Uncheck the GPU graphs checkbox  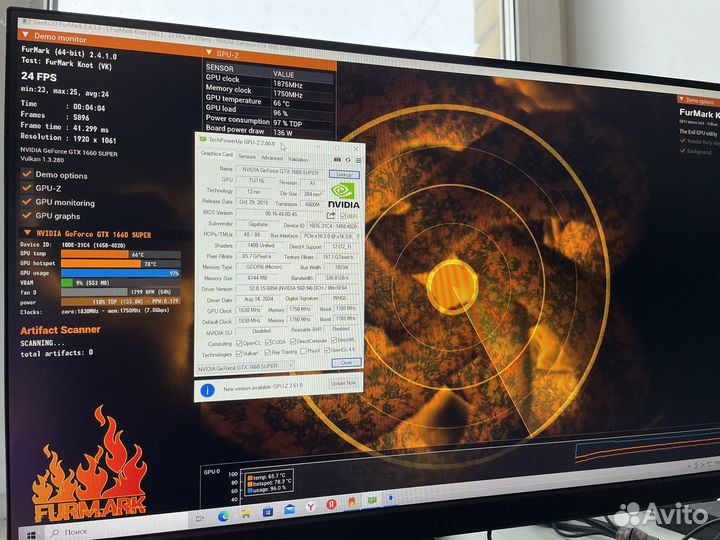point(27,214)
